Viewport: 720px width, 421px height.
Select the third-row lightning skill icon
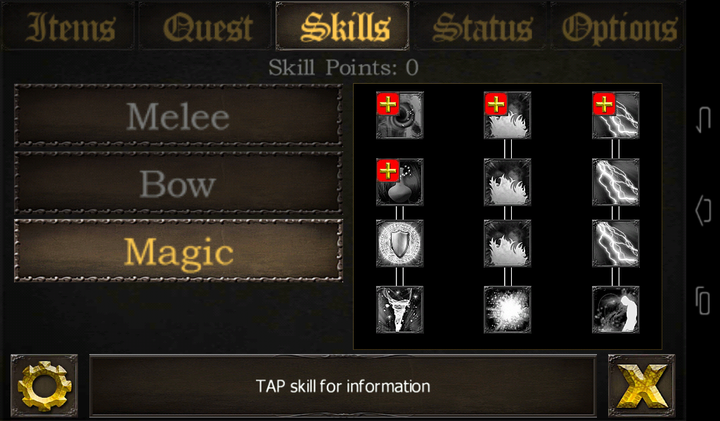(x=615, y=243)
